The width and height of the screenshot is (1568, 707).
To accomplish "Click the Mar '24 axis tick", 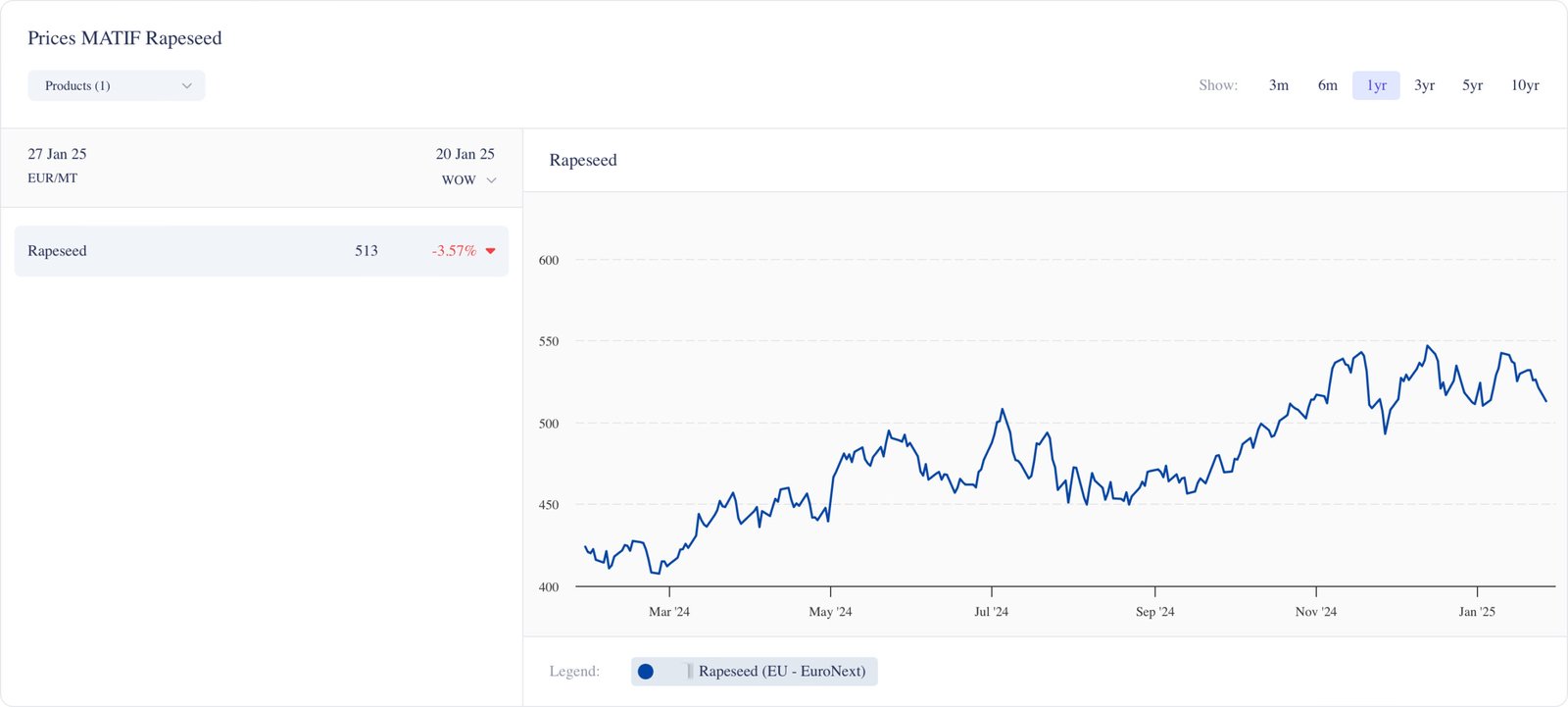I will pos(669,591).
